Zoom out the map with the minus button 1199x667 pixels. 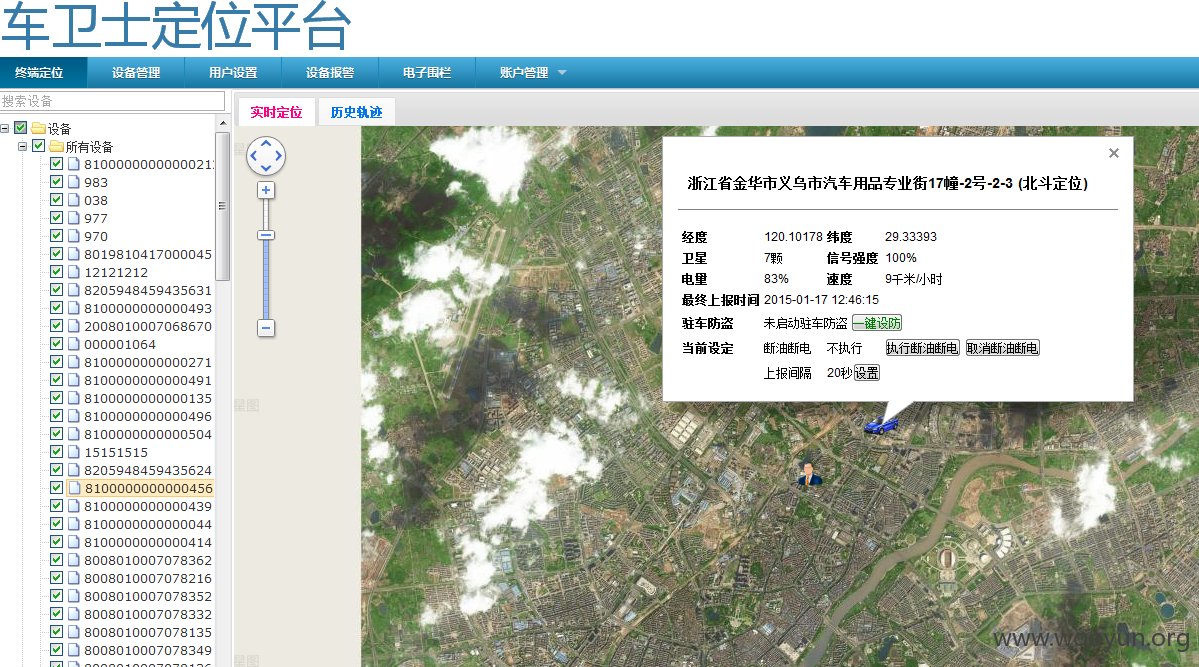[x=266, y=328]
